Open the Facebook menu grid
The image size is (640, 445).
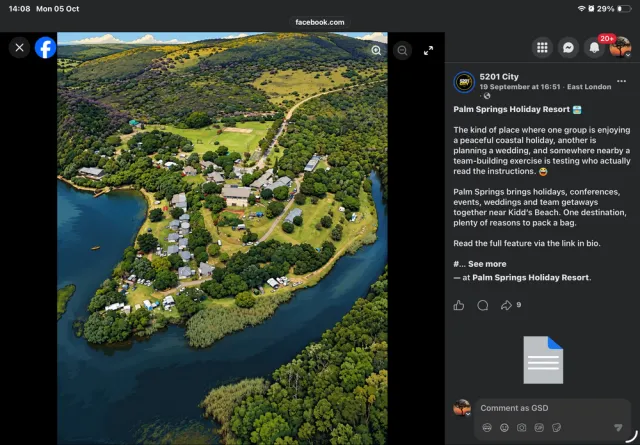click(542, 48)
